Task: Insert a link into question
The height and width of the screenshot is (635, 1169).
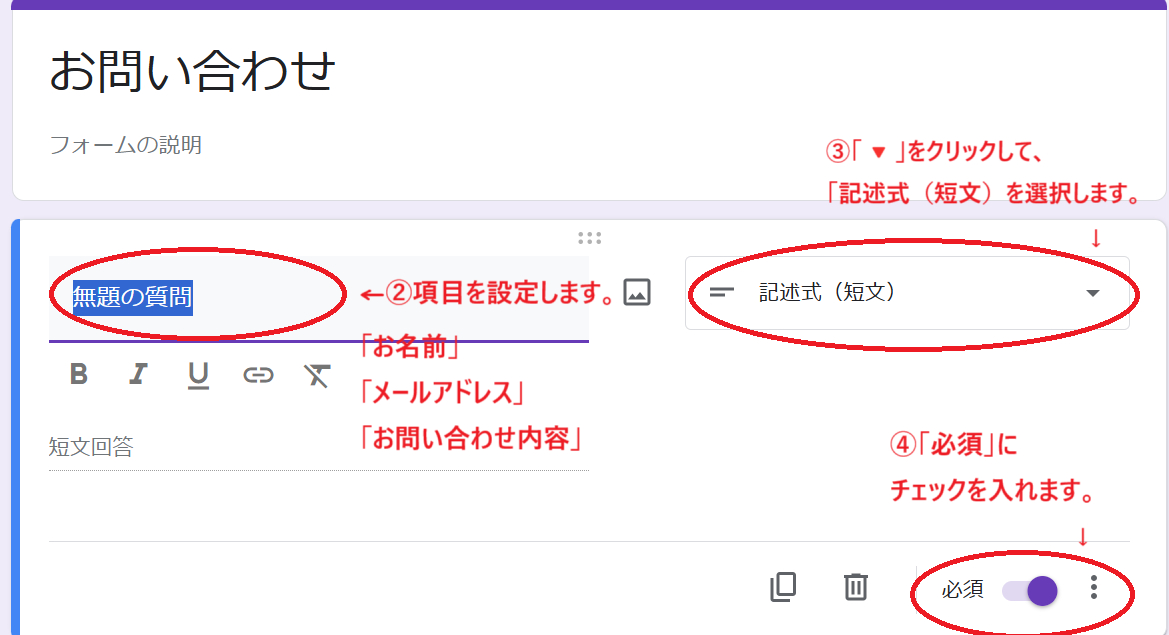Action: coord(258,375)
